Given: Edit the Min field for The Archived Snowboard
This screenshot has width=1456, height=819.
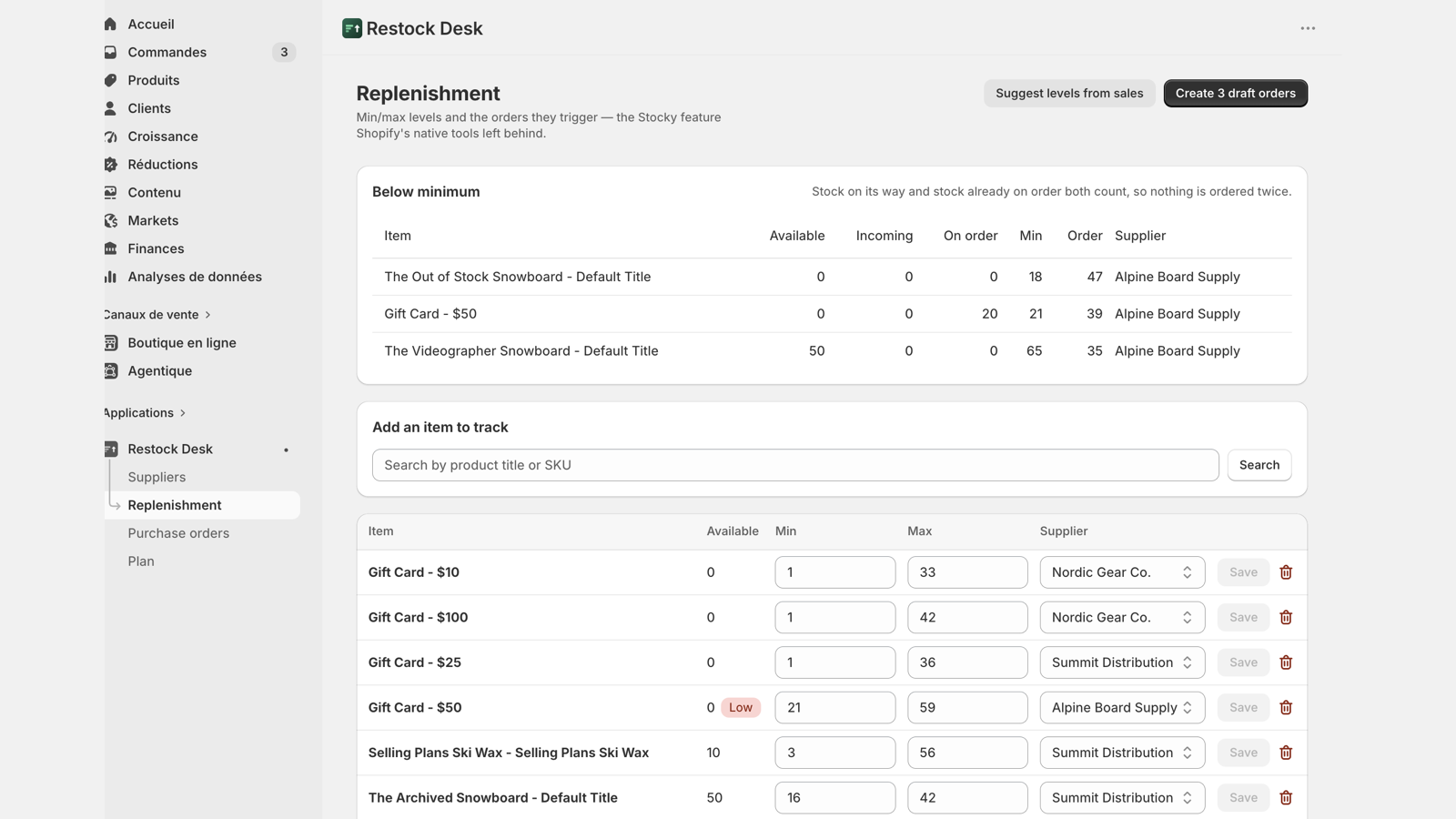Looking at the screenshot, I should click(835, 798).
